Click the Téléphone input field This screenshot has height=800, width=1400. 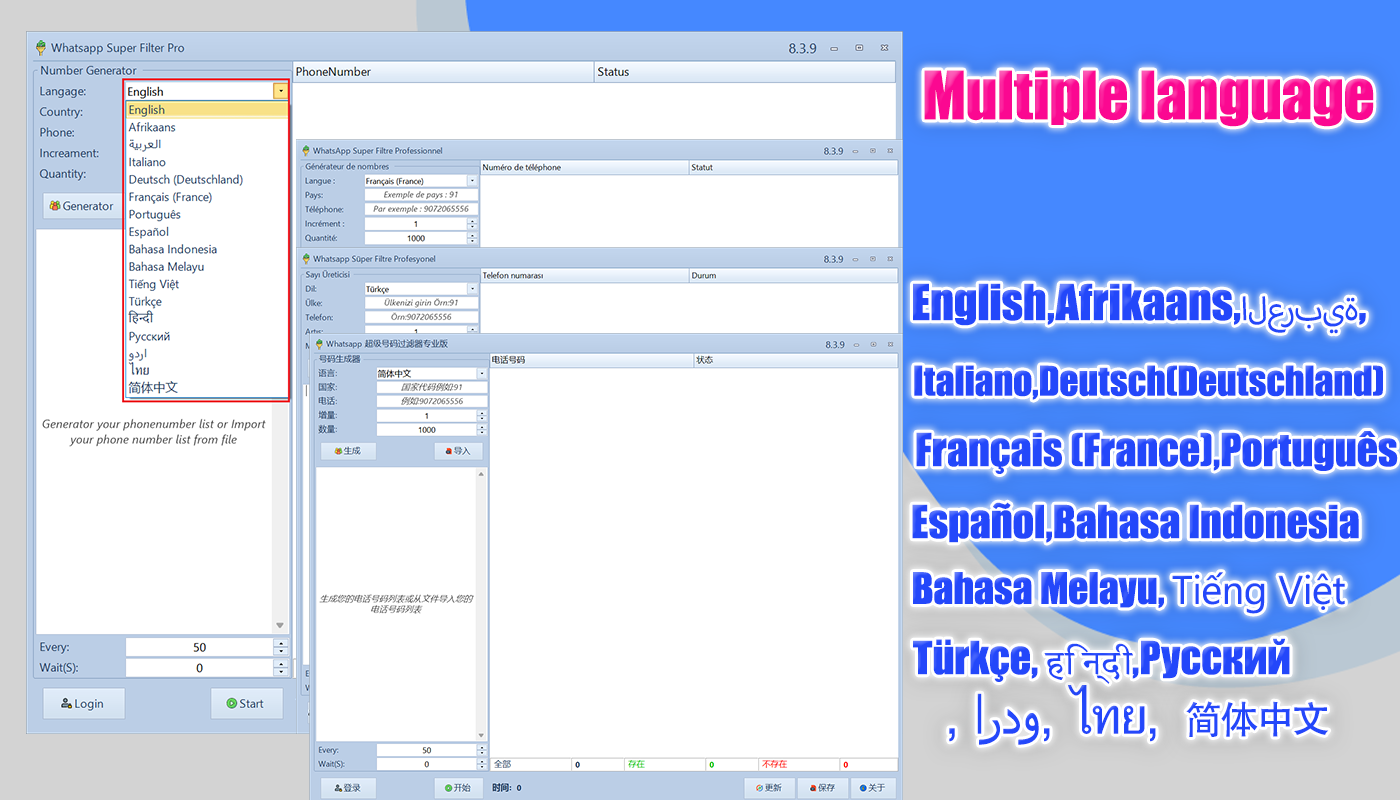coord(421,209)
